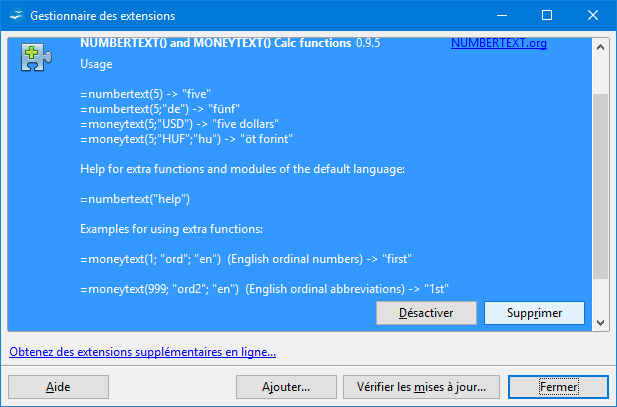
Task: Click the 'Usage' description line
Action: (x=96, y=64)
